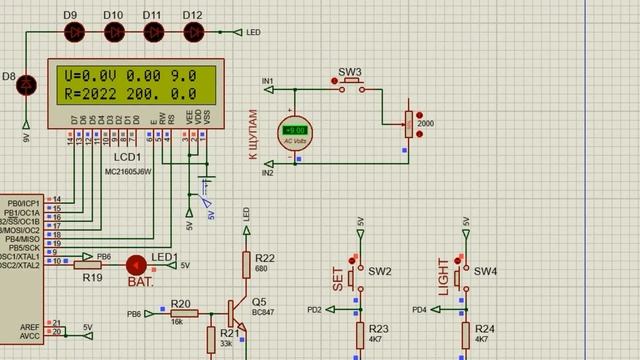The height and width of the screenshot is (360, 640).
Task: Click the IN2 input terminal arrow
Action: point(269,164)
